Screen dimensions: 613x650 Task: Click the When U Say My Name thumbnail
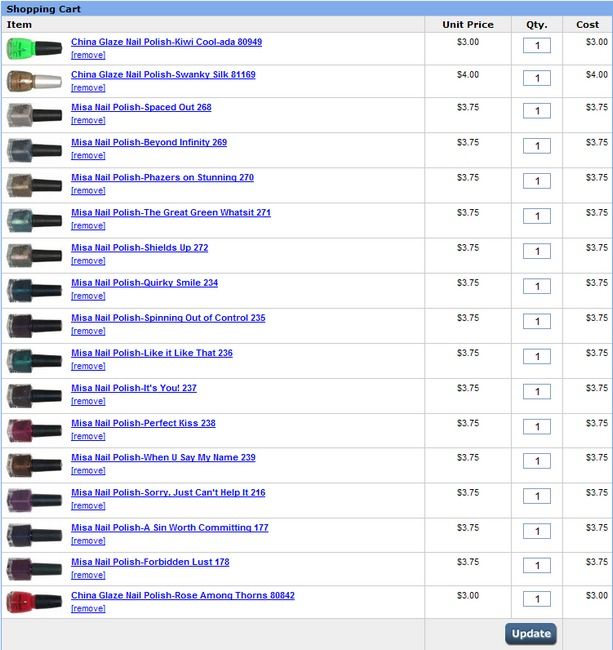pos(34,465)
